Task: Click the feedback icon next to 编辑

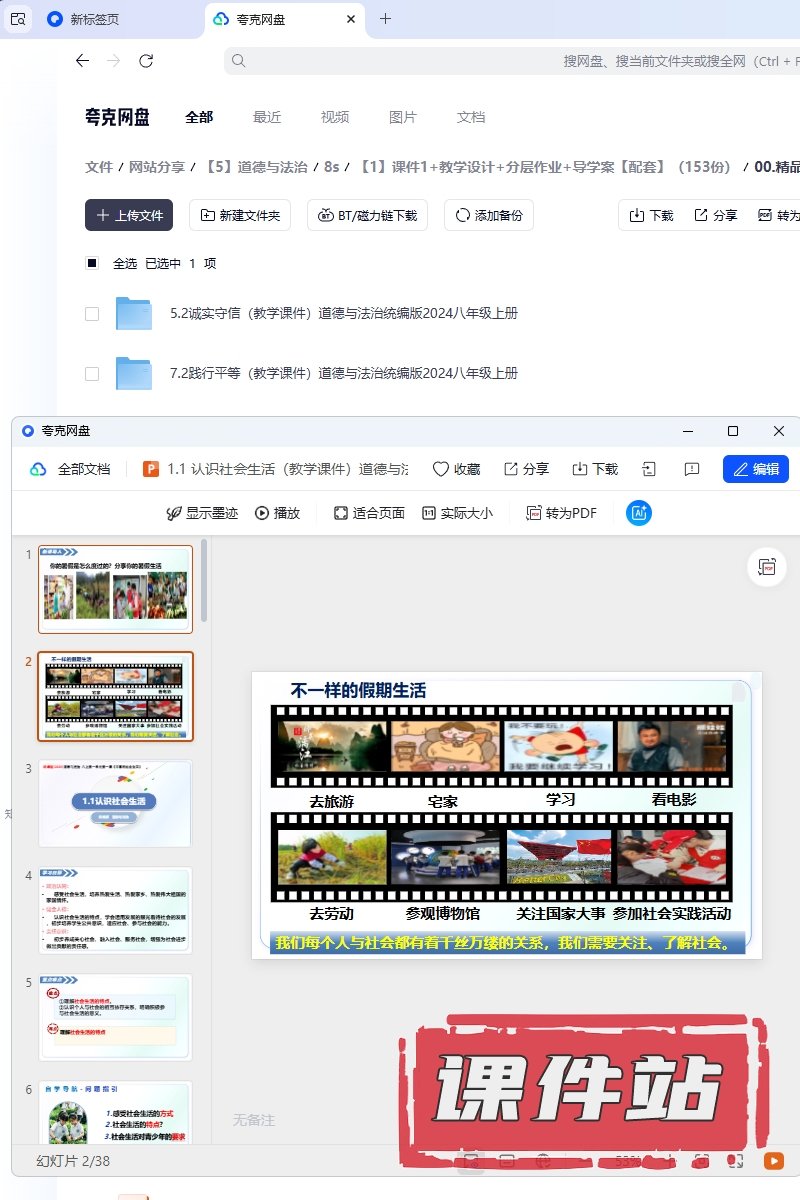Action: pos(691,469)
